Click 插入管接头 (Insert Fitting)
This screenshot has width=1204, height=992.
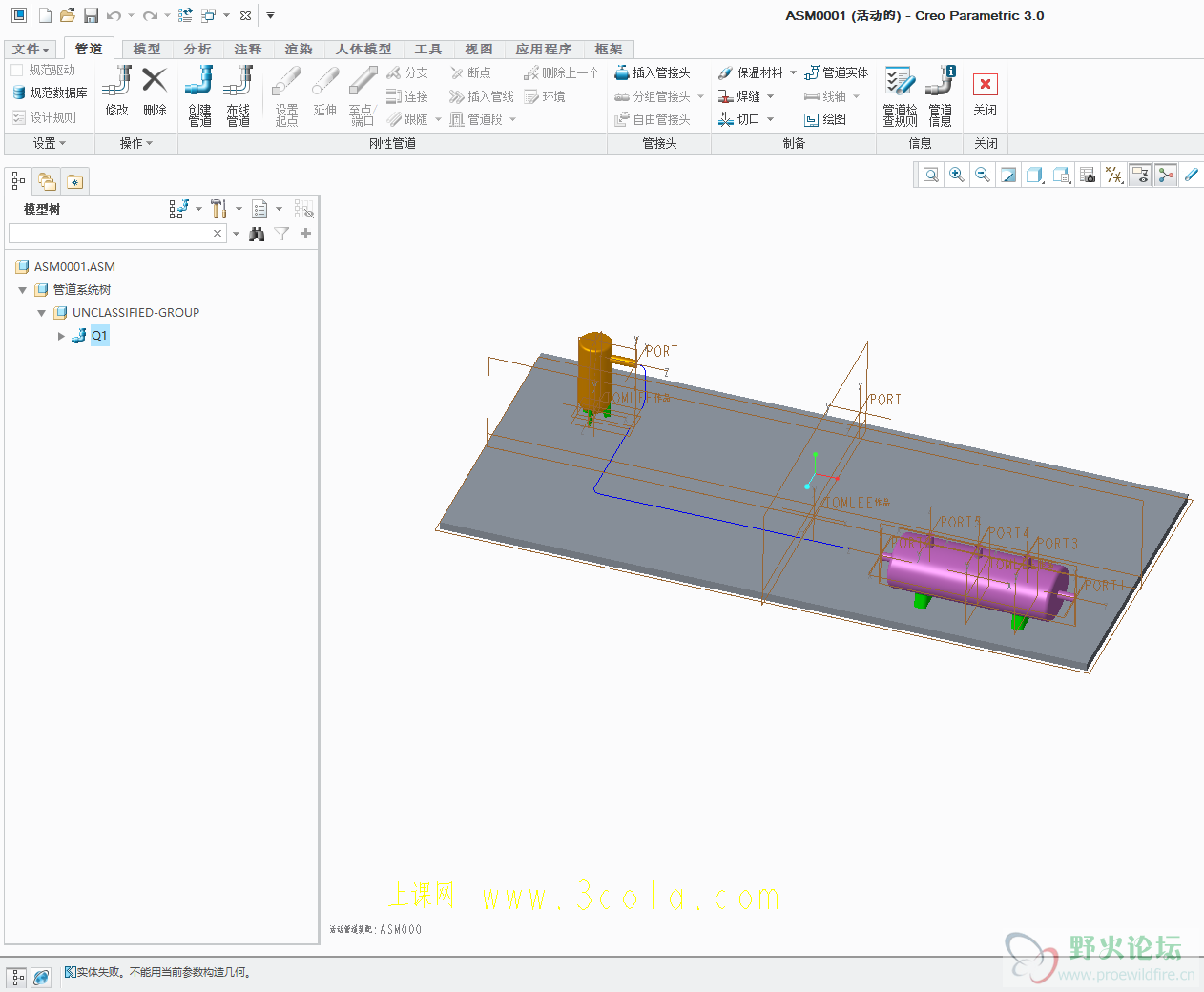coord(653,72)
